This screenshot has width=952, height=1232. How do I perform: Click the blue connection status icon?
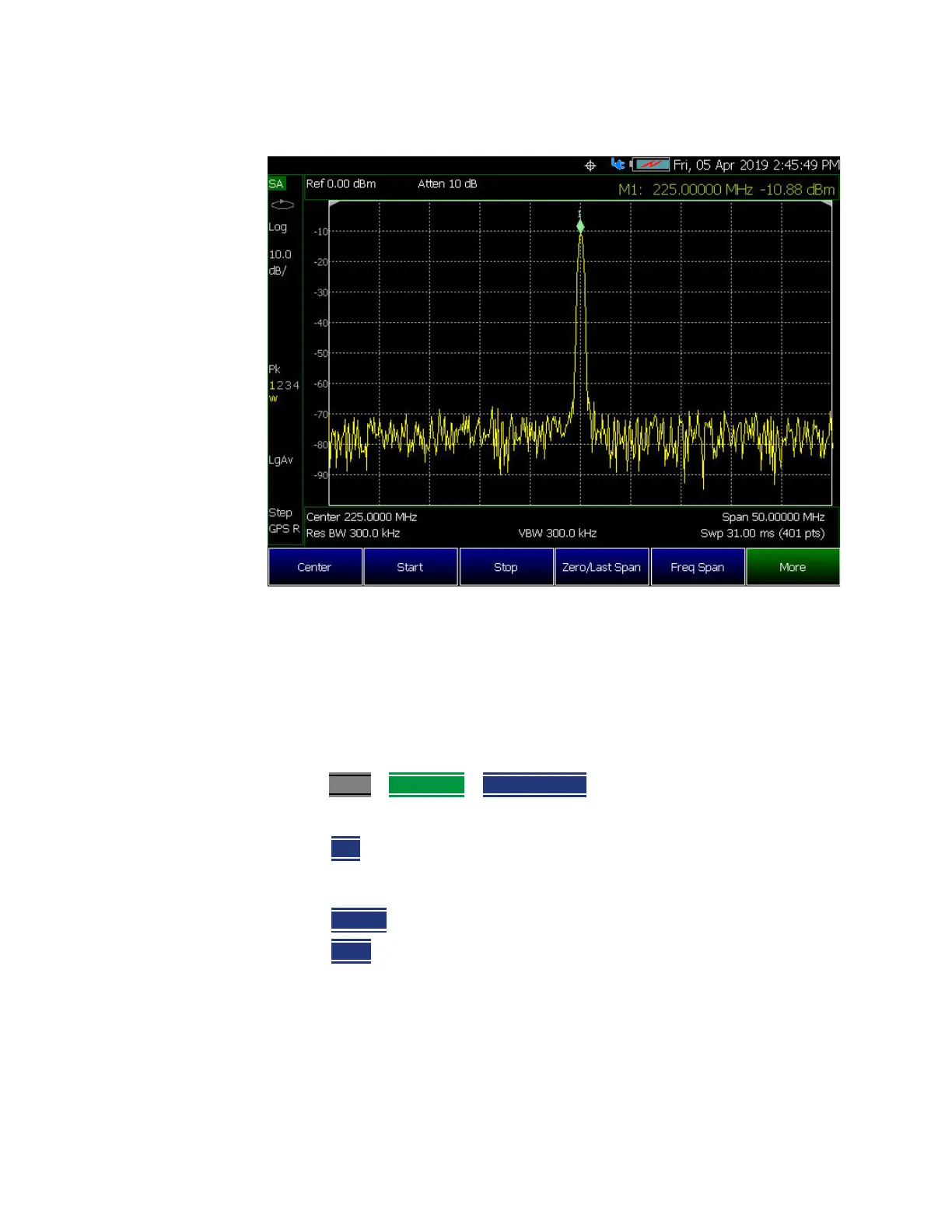point(618,164)
